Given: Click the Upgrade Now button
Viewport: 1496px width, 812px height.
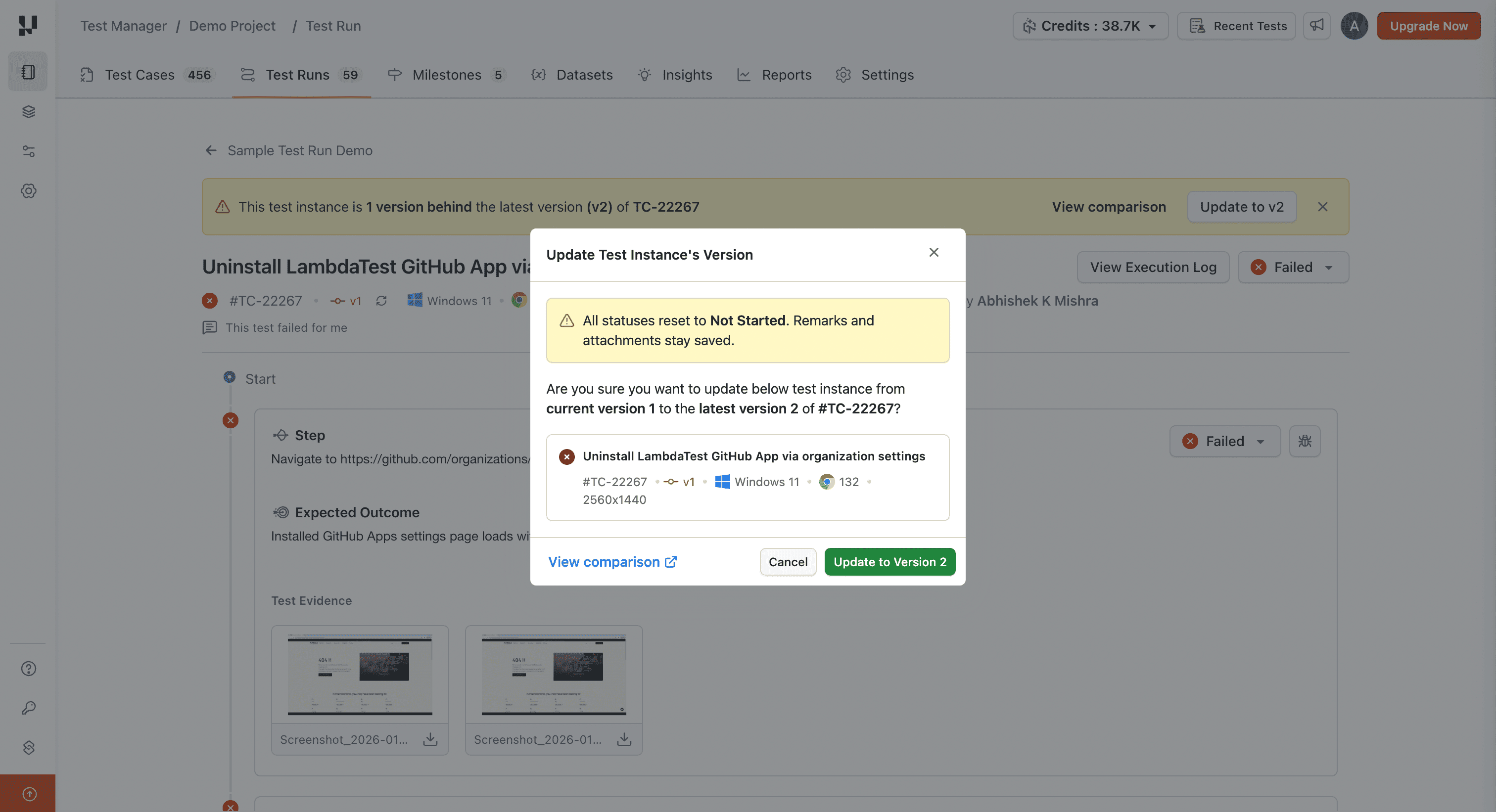Looking at the screenshot, I should [1428, 26].
